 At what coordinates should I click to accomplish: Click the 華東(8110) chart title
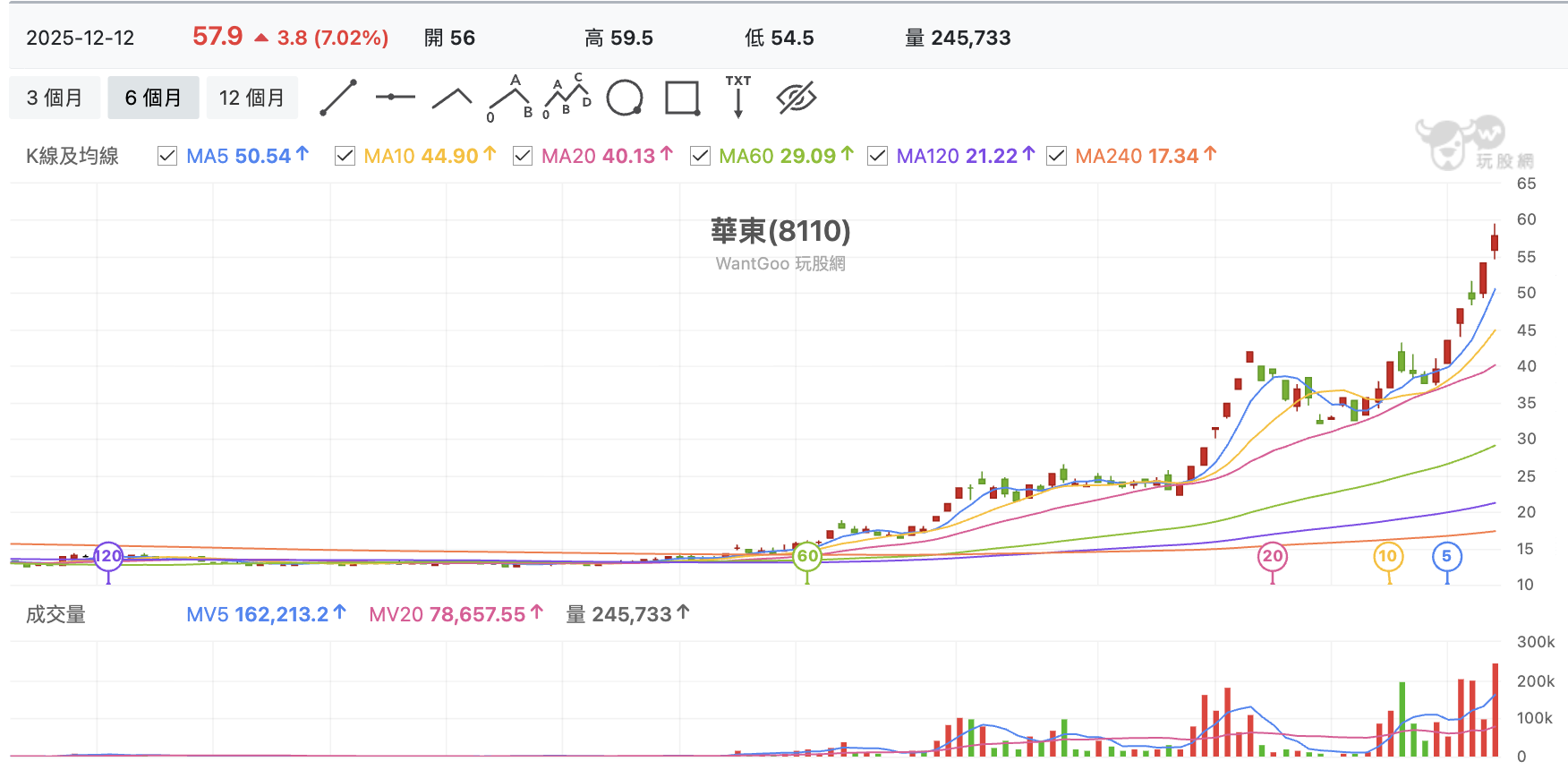(780, 231)
